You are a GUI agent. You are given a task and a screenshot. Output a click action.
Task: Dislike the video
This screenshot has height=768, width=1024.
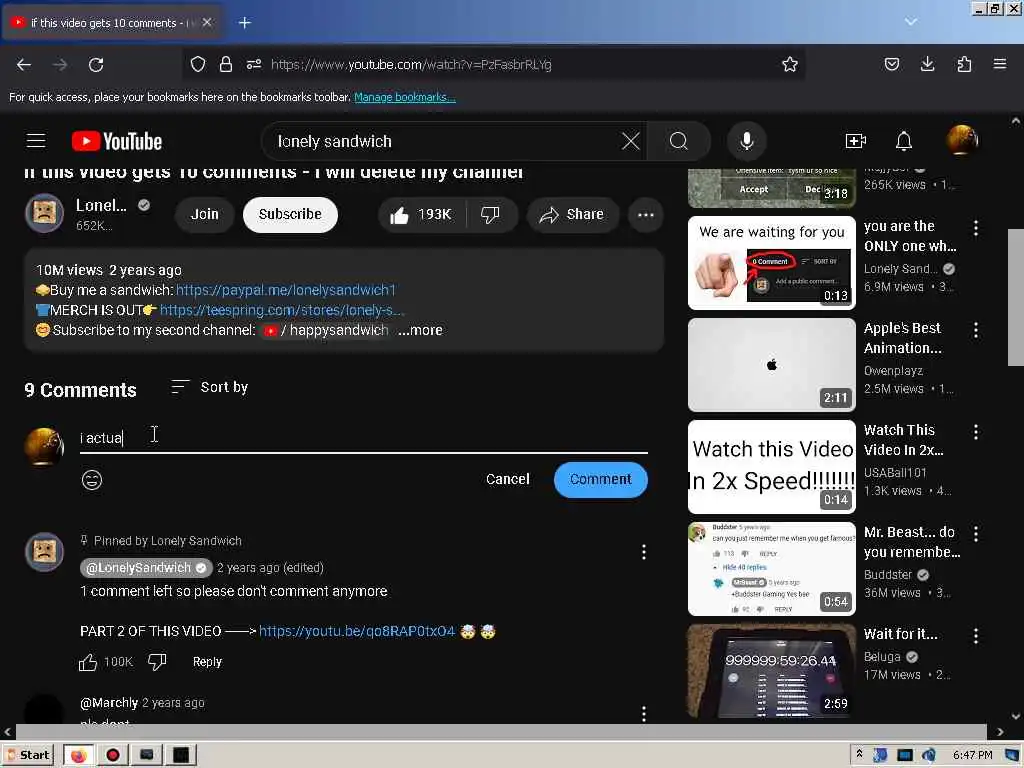pos(490,214)
